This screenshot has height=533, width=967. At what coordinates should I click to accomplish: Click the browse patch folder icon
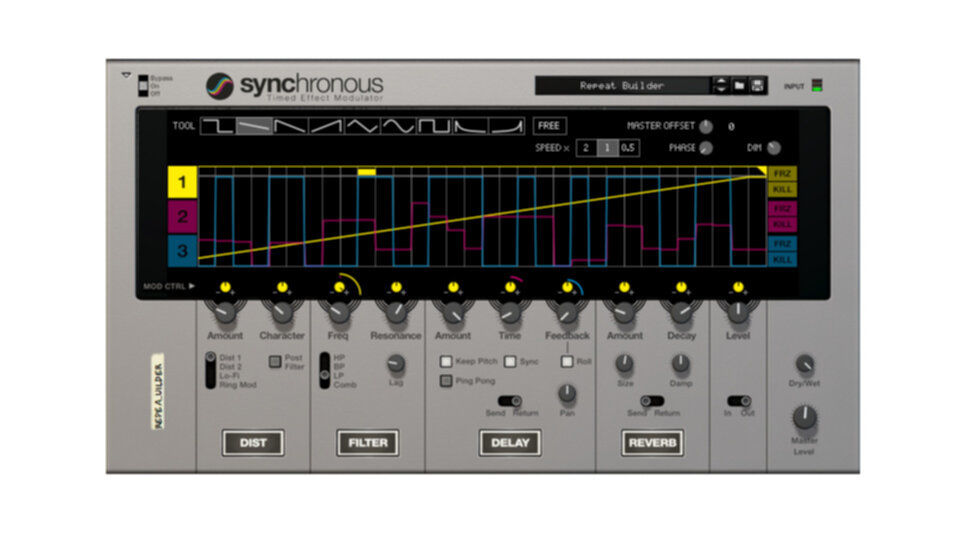click(738, 86)
